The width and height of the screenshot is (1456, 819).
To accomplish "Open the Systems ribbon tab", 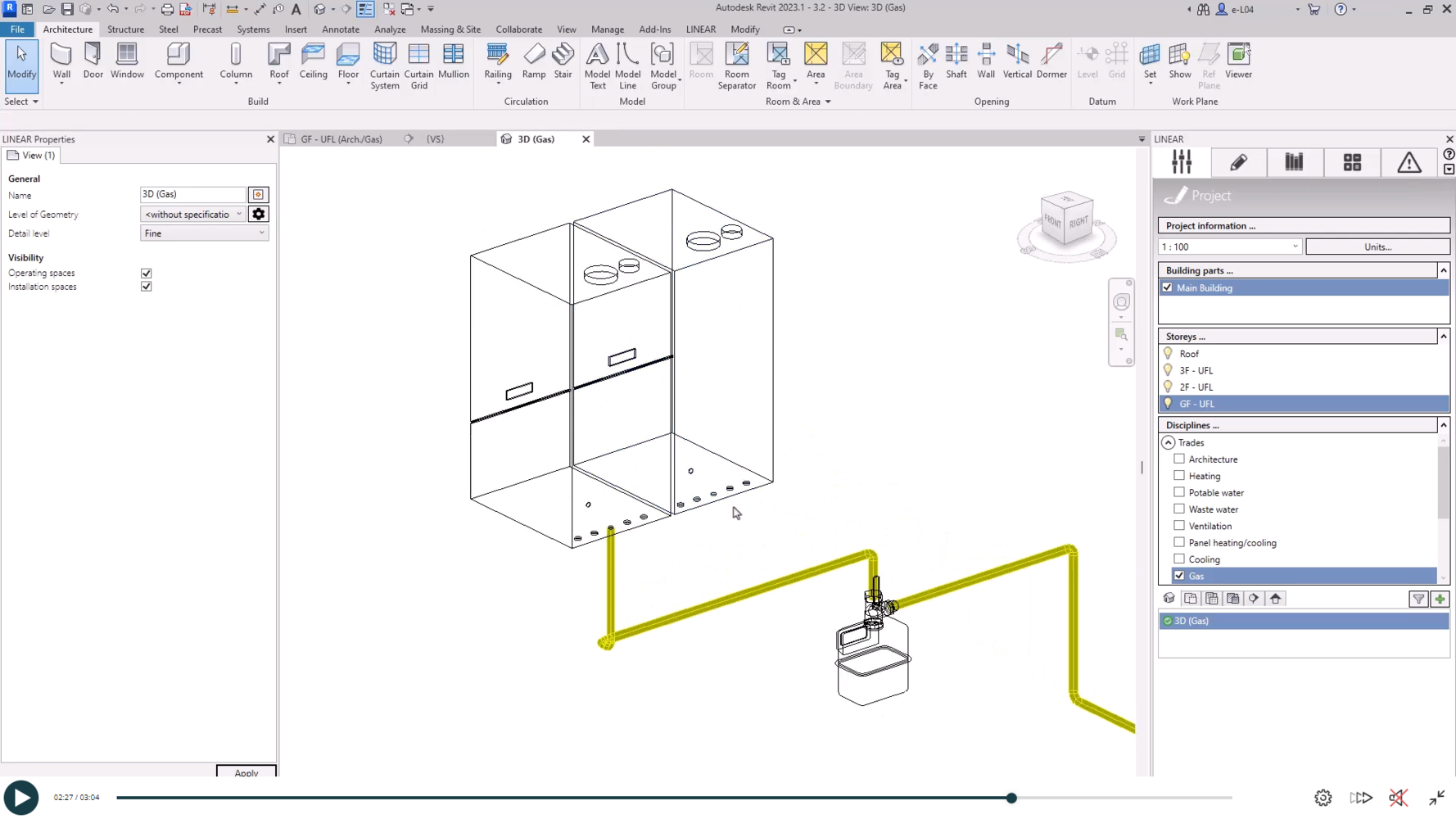I will click(x=253, y=29).
